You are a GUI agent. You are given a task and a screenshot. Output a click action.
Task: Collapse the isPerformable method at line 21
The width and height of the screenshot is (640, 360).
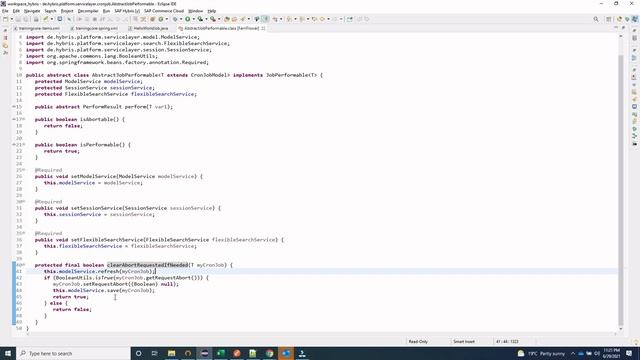click(24, 144)
